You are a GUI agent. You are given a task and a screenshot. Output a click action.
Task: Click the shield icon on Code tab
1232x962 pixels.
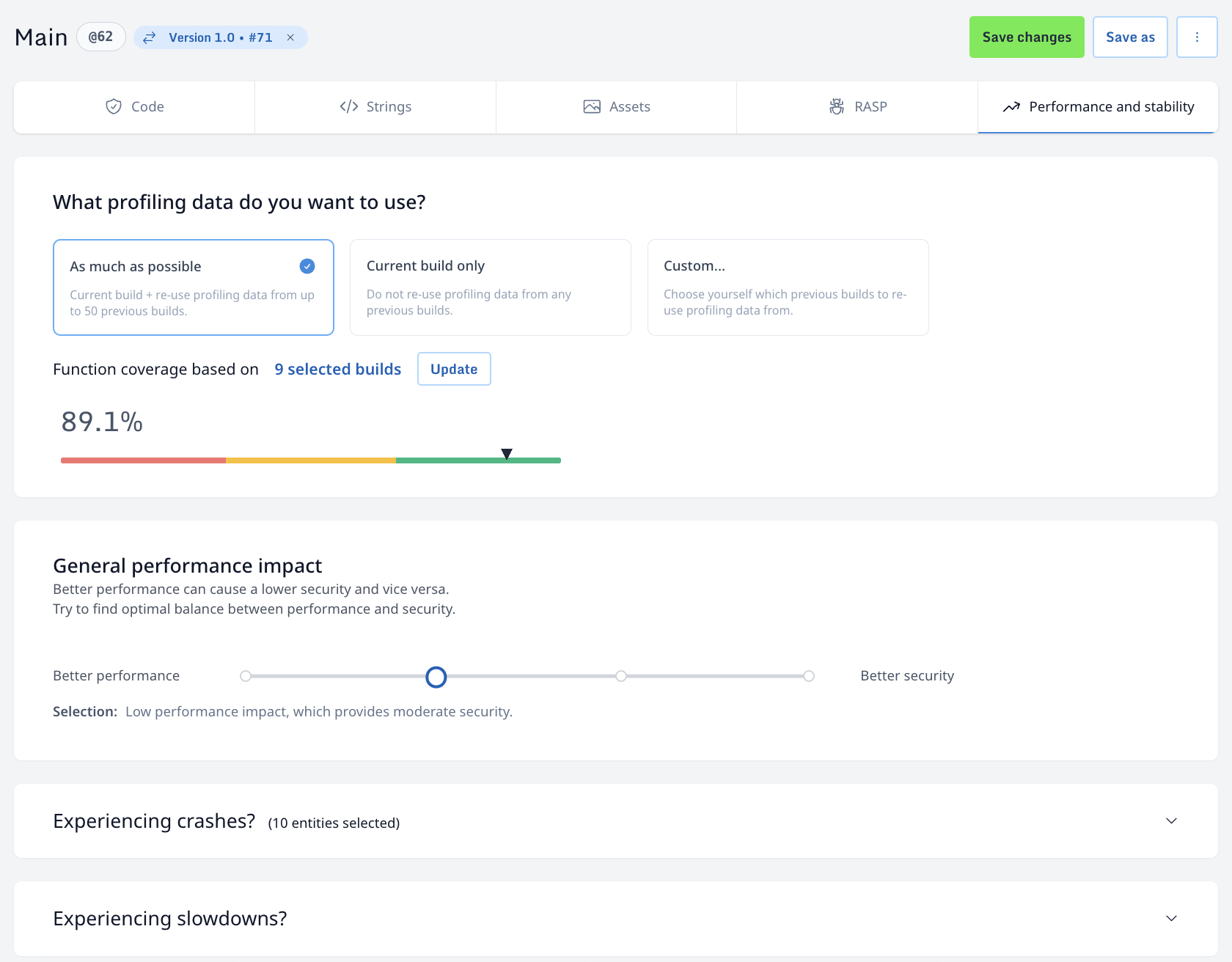[114, 107]
